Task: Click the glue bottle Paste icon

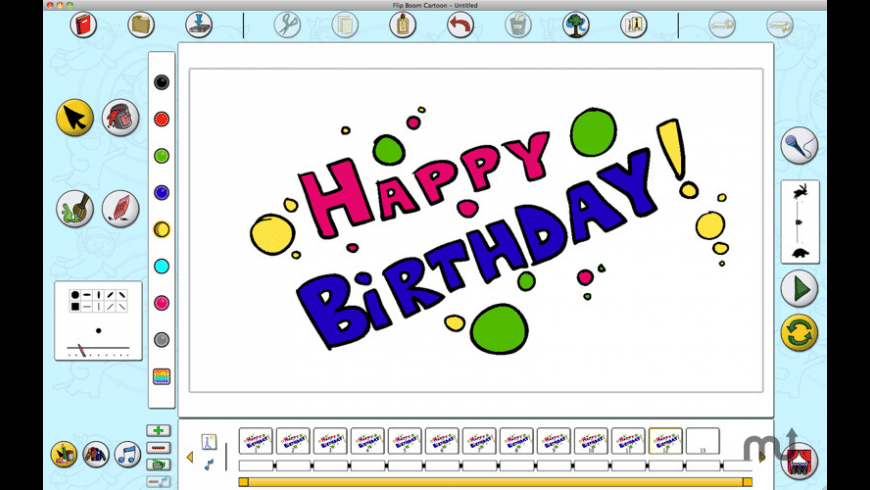Action: point(403,25)
